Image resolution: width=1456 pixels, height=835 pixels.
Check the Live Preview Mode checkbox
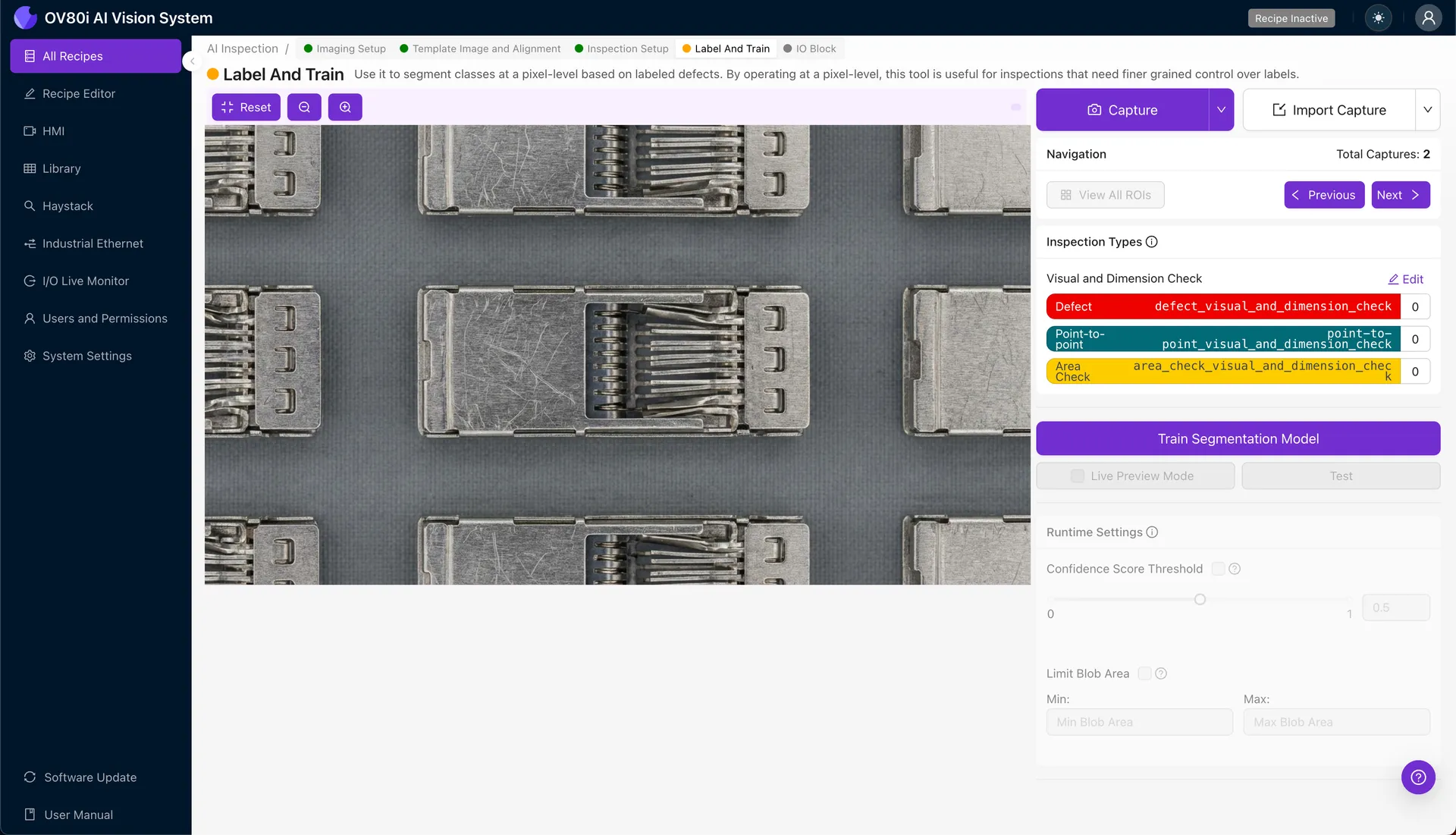pyautogui.click(x=1078, y=476)
